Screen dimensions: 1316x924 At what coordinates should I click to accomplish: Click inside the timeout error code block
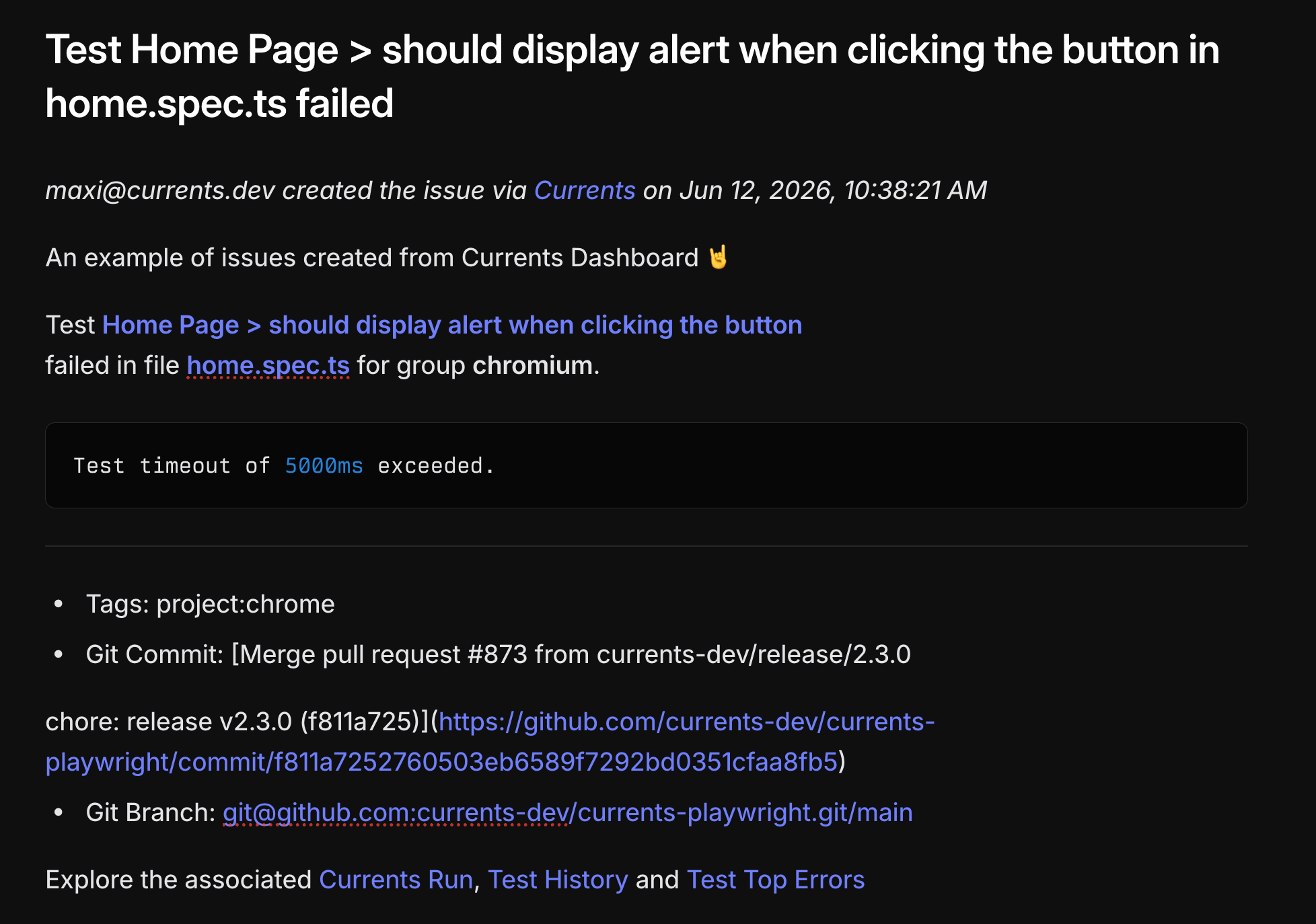point(646,465)
